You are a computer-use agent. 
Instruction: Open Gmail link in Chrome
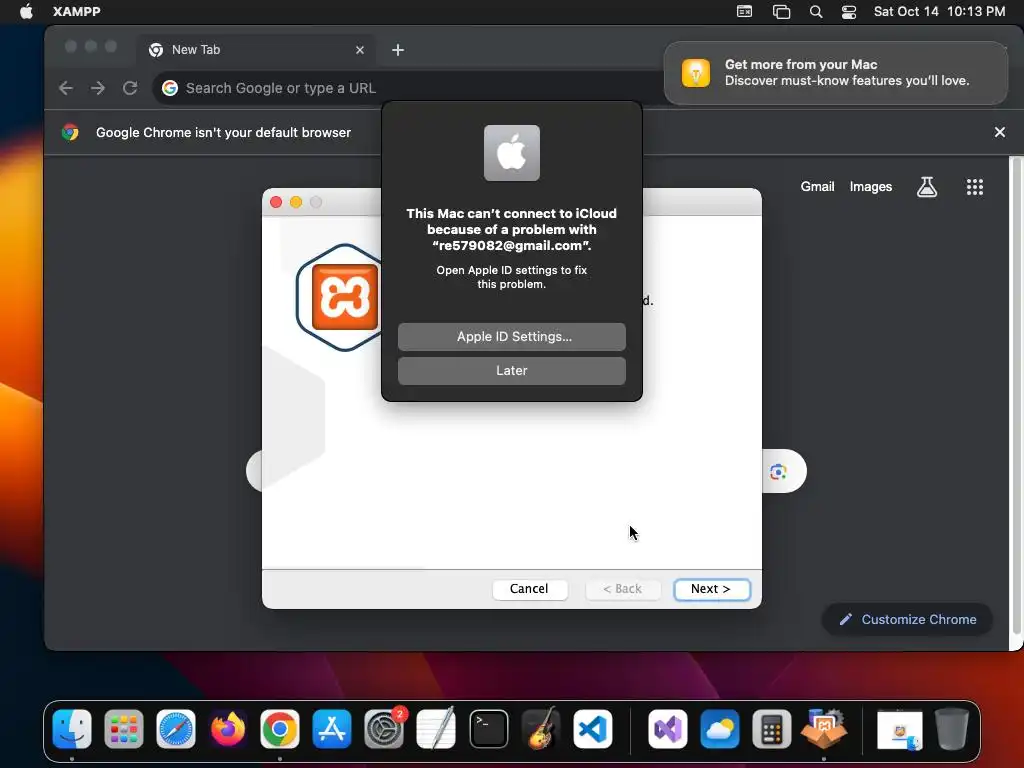(x=817, y=187)
